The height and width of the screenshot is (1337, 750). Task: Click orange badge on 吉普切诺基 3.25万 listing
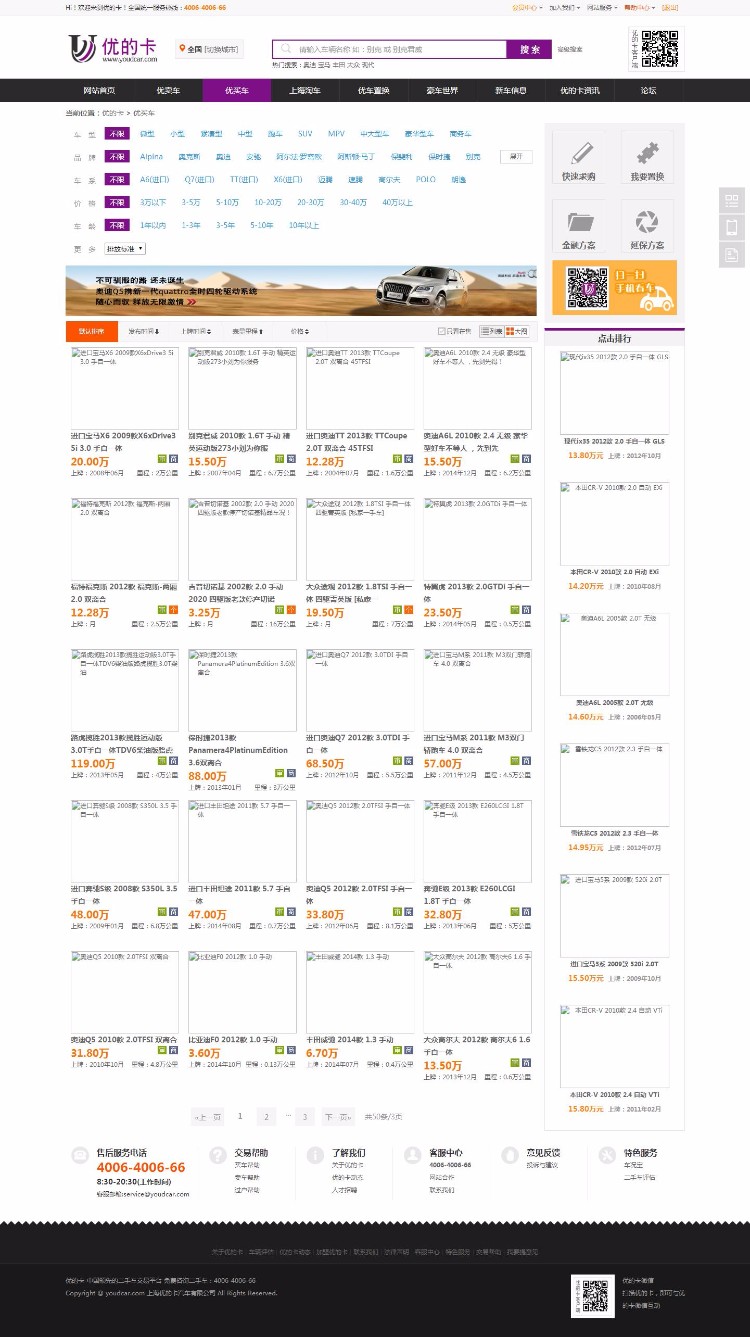(291, 610)
